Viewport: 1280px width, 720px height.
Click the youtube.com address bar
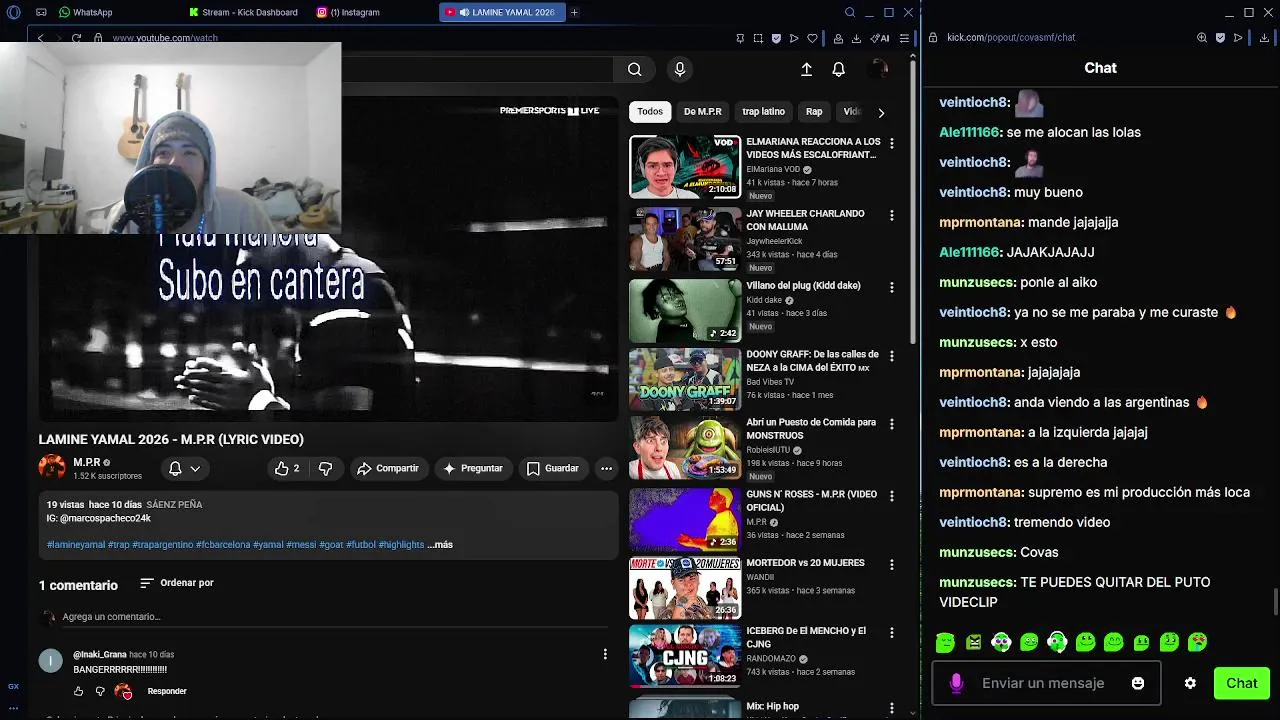(165, 38)
